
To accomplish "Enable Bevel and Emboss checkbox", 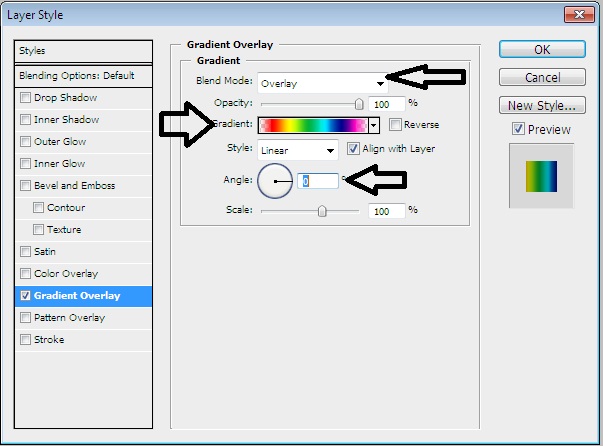I will click(x=25, y=186).
